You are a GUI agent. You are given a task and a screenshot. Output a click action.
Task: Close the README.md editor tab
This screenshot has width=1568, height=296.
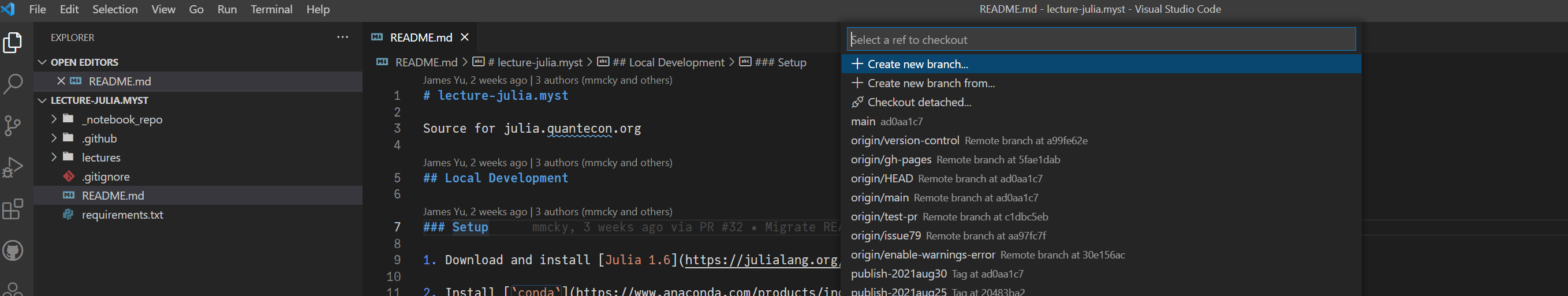[x=465, y=38]
